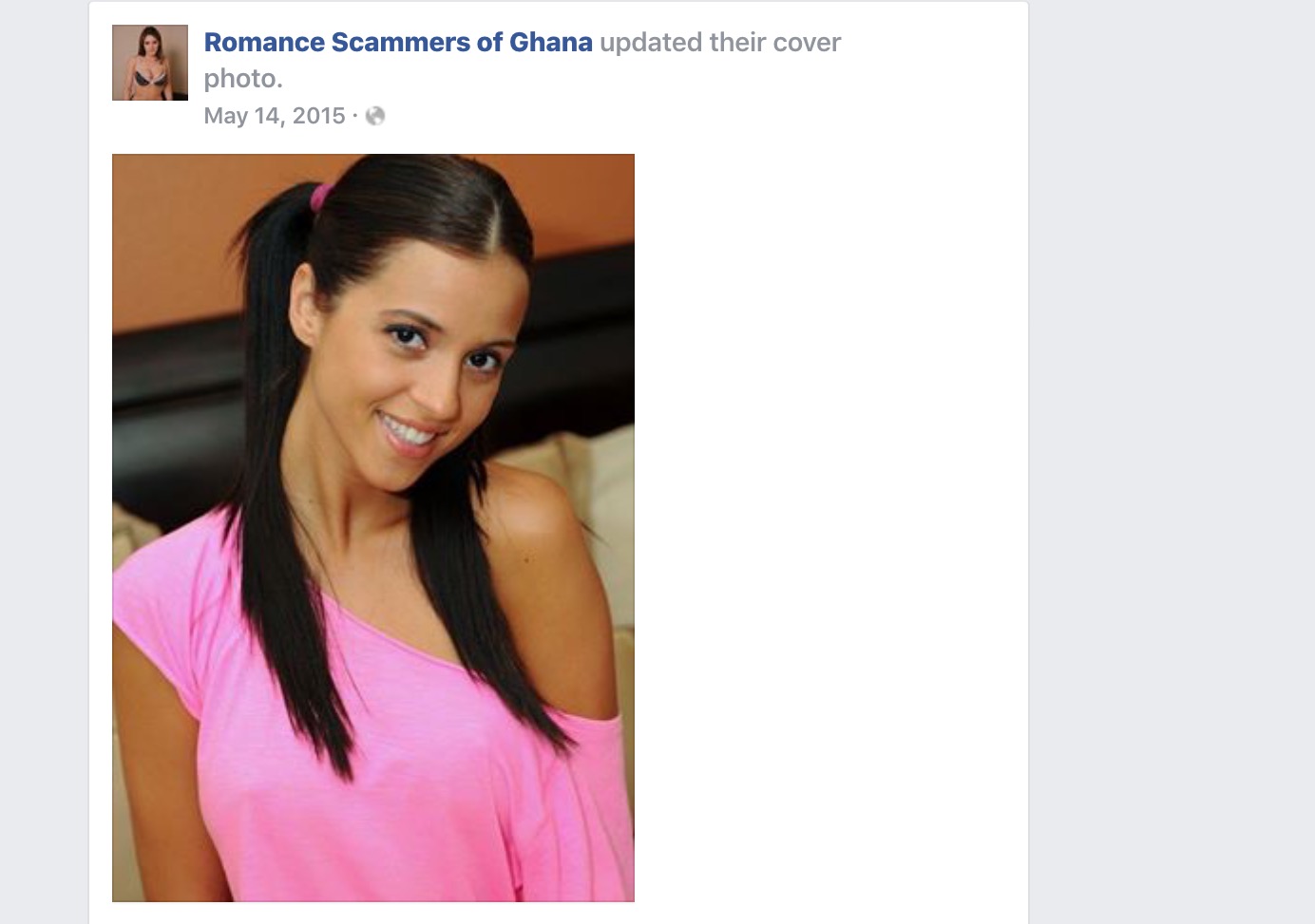Click the year 2015 in the post date
1315x924 pixels.
[x=319, y=116]
